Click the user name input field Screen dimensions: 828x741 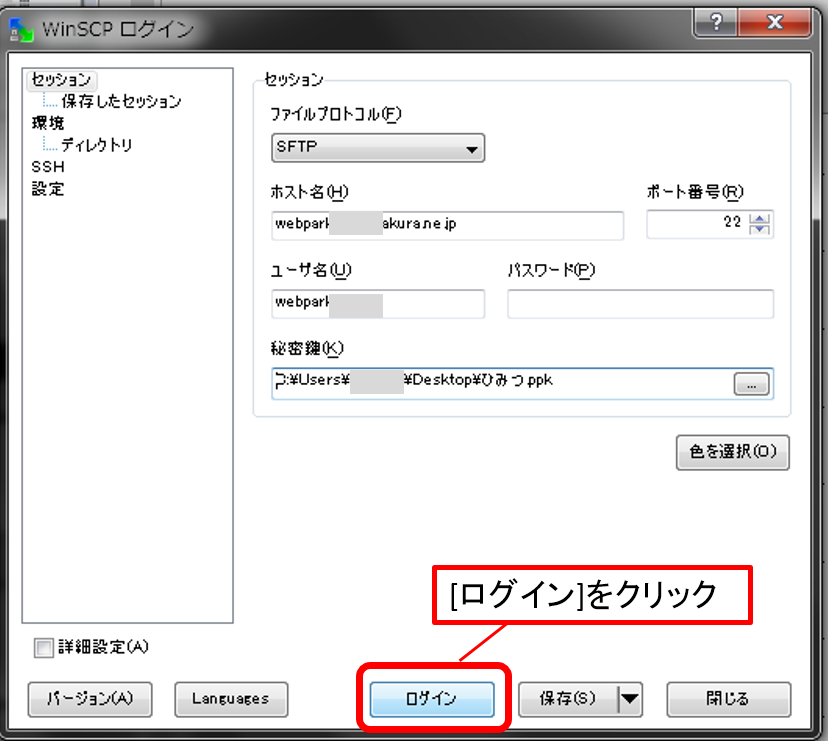click(378, 304)
